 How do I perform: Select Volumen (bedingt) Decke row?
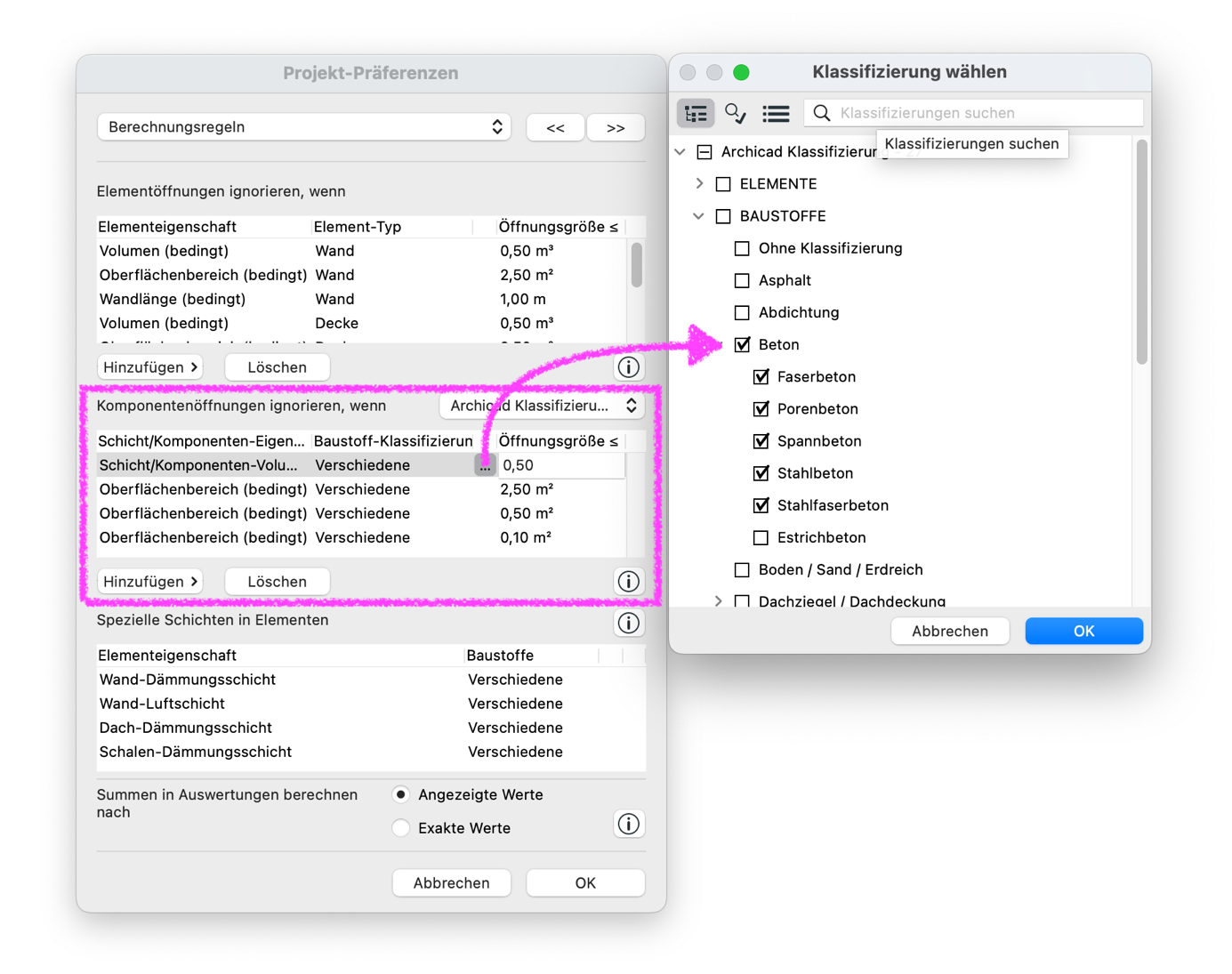tap(361, 323)
